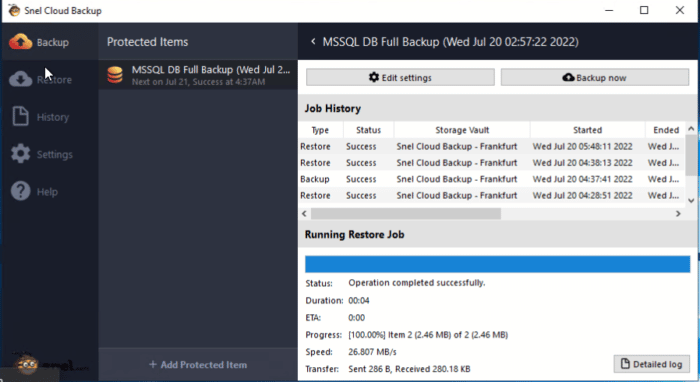Click the Running Restore Job heading
Image resolution: width=700 pixels, height=382 pixels.
click(354, 235)
